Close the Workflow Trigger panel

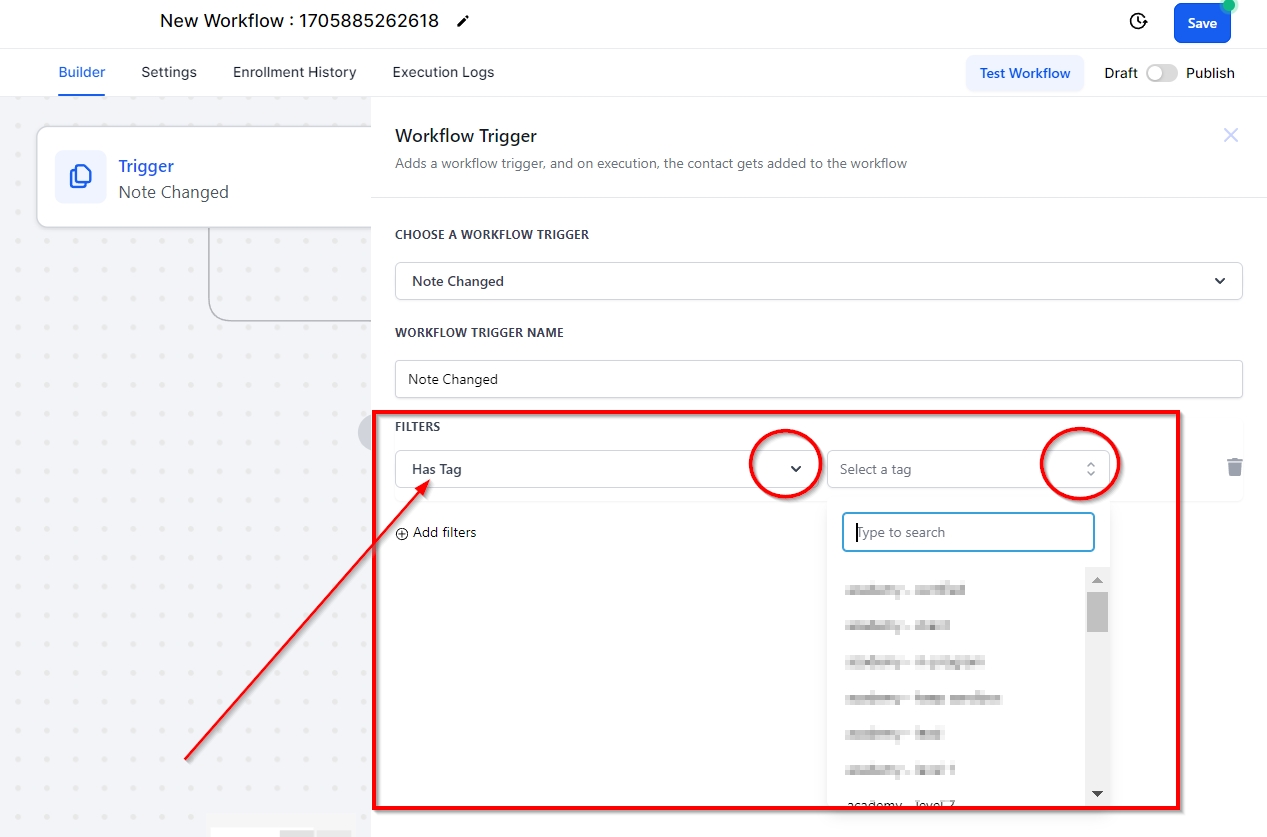(x=1230, y=135)
